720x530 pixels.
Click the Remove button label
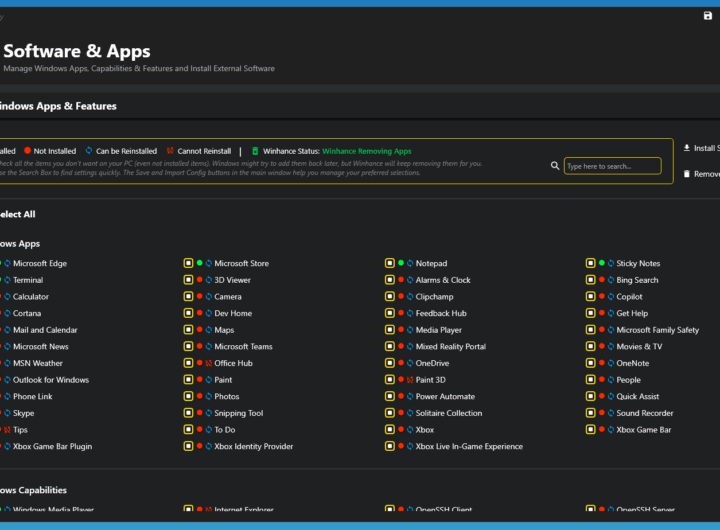pos(707,174)
